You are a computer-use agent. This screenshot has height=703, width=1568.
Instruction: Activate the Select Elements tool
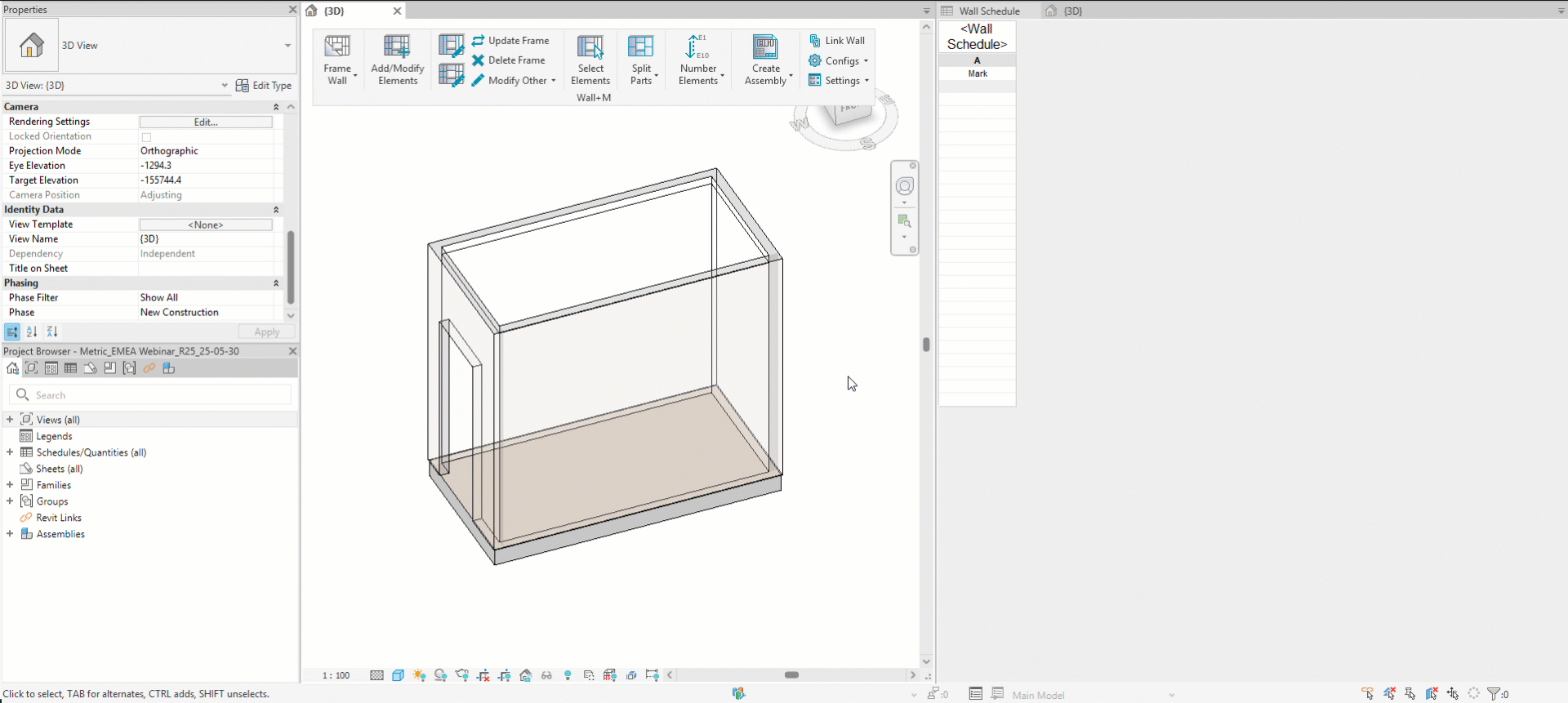point(590,47)
